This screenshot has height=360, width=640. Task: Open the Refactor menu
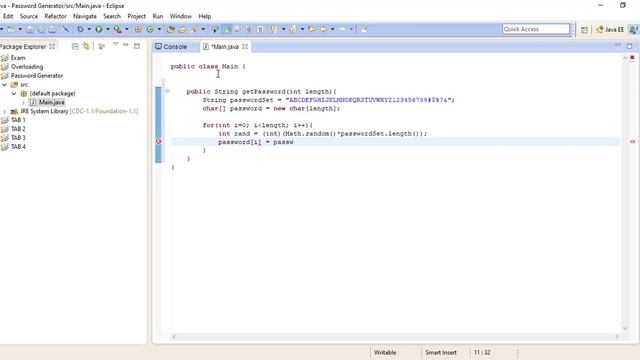point(56,16)
